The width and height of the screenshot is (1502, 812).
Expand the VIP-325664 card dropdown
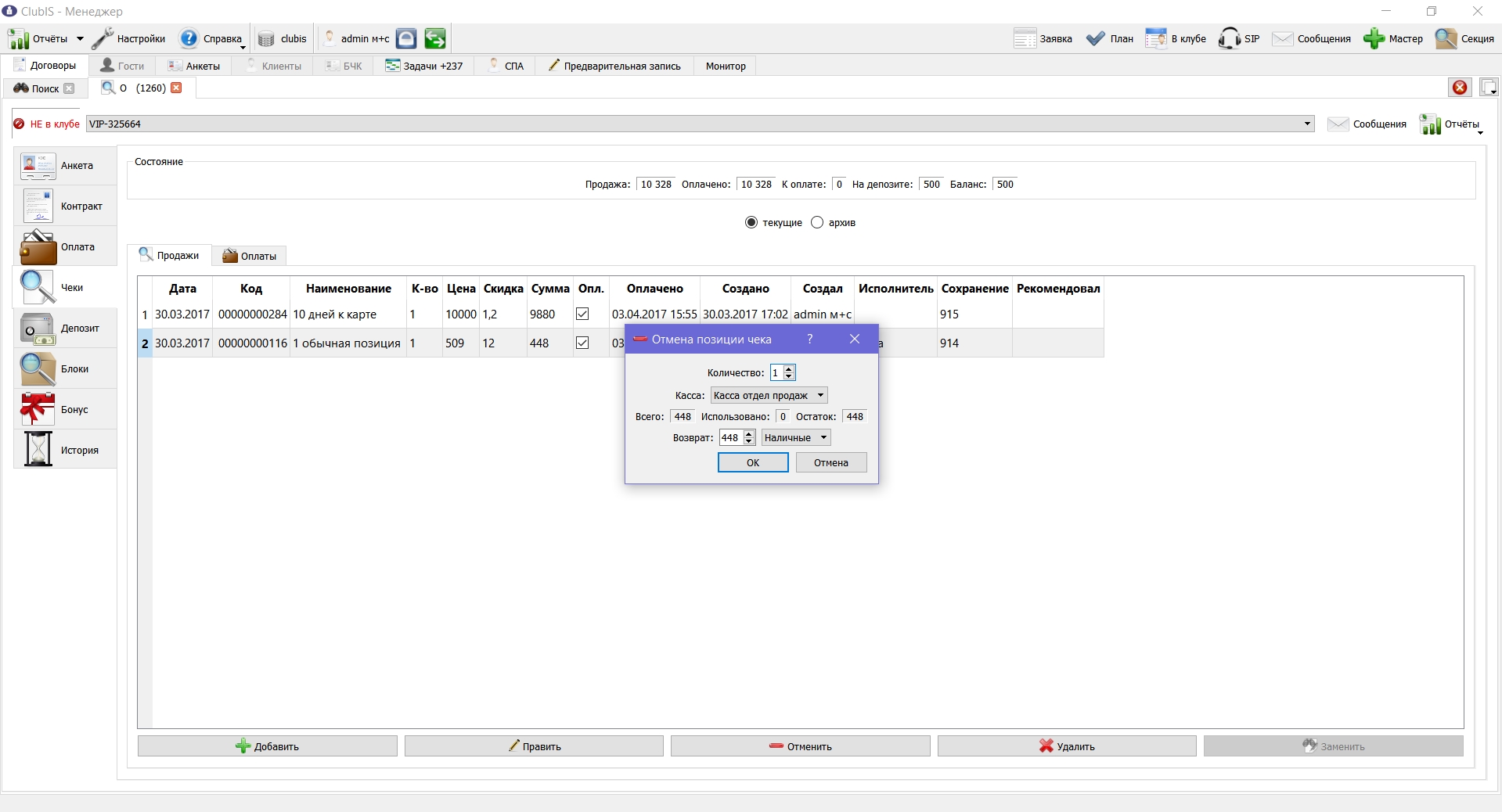(1307, 124)
